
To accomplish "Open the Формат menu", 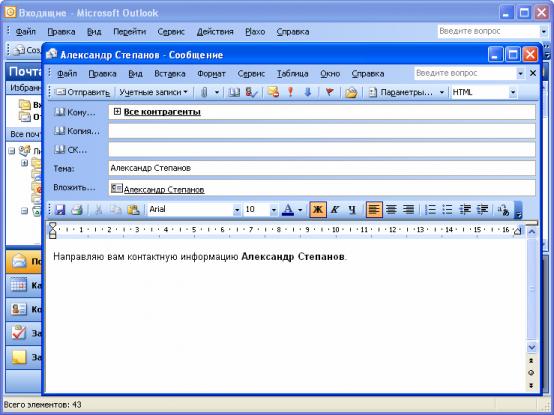I will pos(211,73).
